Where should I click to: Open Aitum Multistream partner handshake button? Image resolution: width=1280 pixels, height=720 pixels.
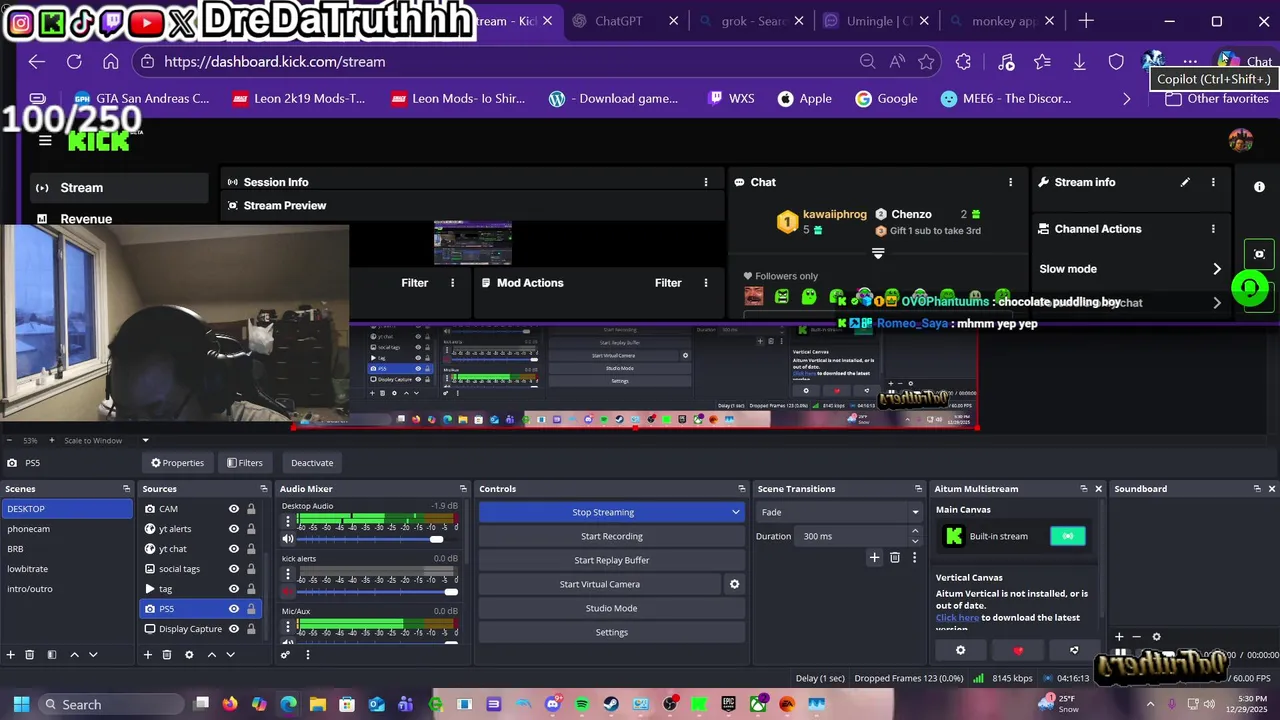[1074, 650]
